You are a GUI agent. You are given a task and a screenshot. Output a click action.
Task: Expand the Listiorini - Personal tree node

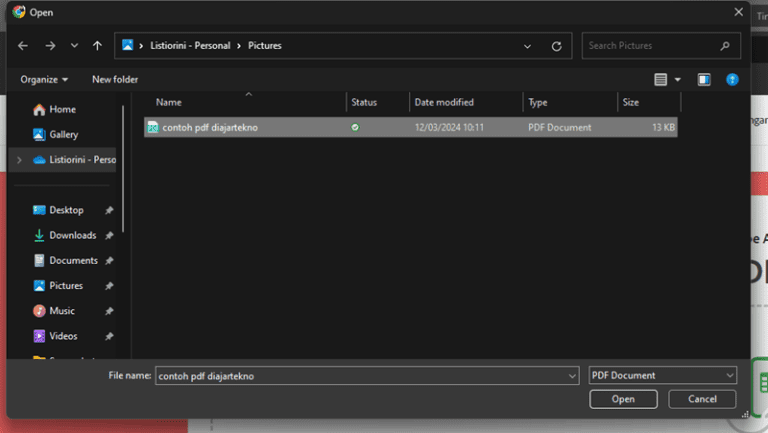coord(19,160)
